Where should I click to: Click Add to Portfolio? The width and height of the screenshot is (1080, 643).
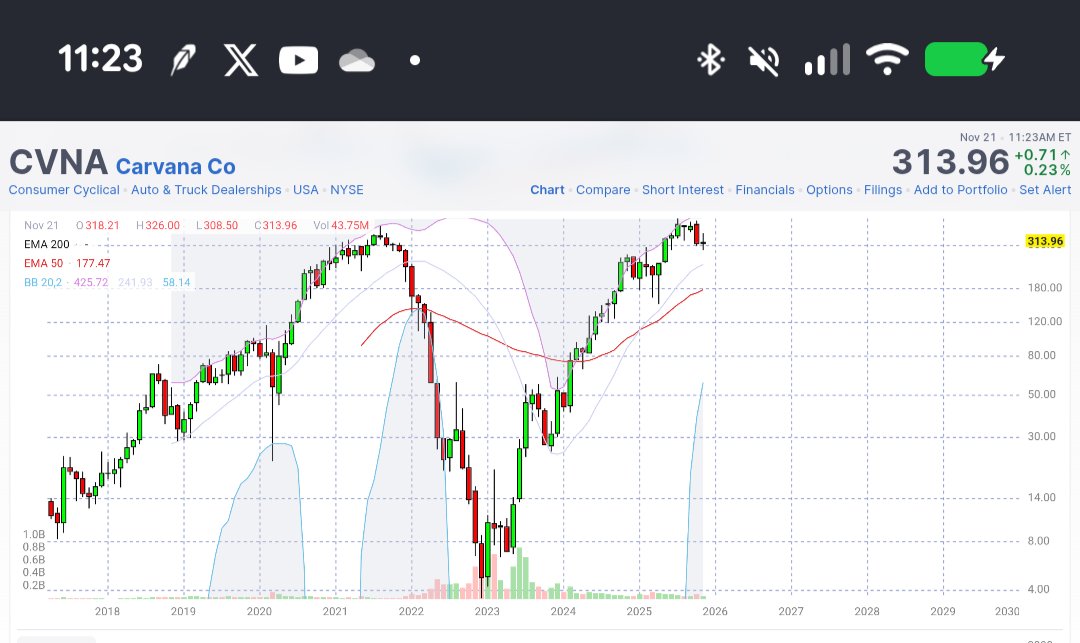point(960,190)
